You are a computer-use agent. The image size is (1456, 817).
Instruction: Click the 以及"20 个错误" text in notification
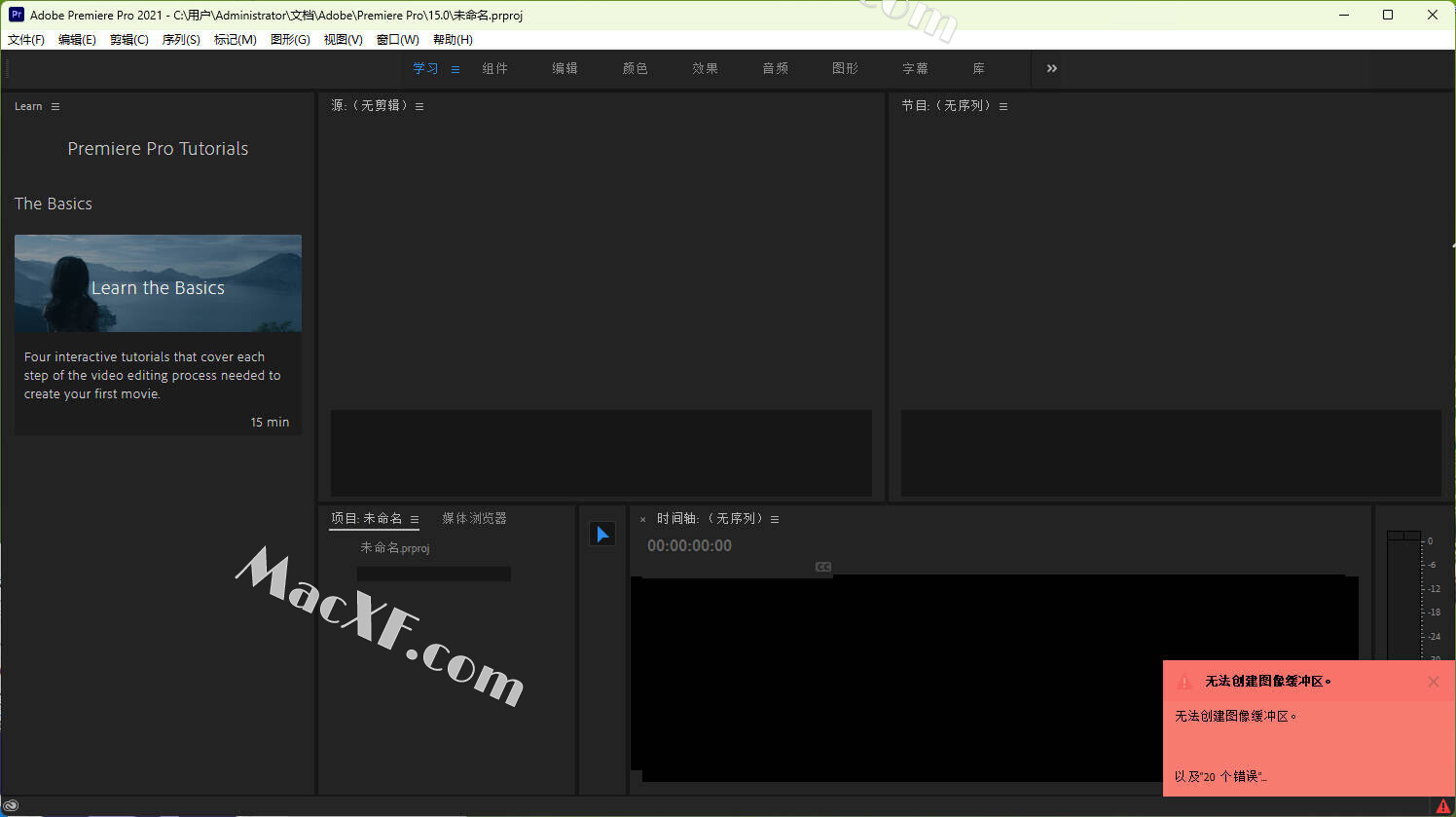(x=1220, y=776)
